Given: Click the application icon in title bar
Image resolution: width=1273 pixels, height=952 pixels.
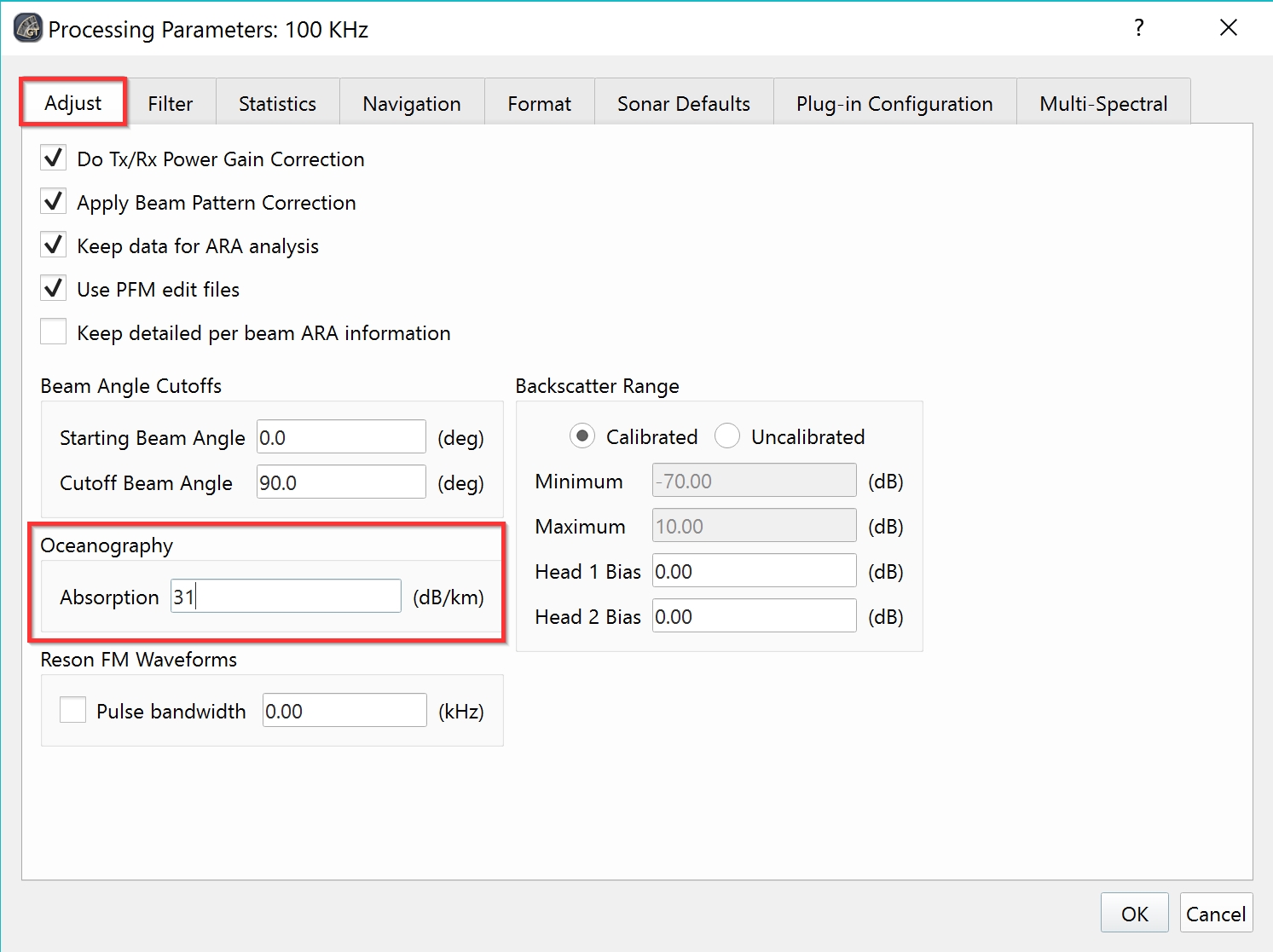Looking at the screenshot, I should (28, 28).
